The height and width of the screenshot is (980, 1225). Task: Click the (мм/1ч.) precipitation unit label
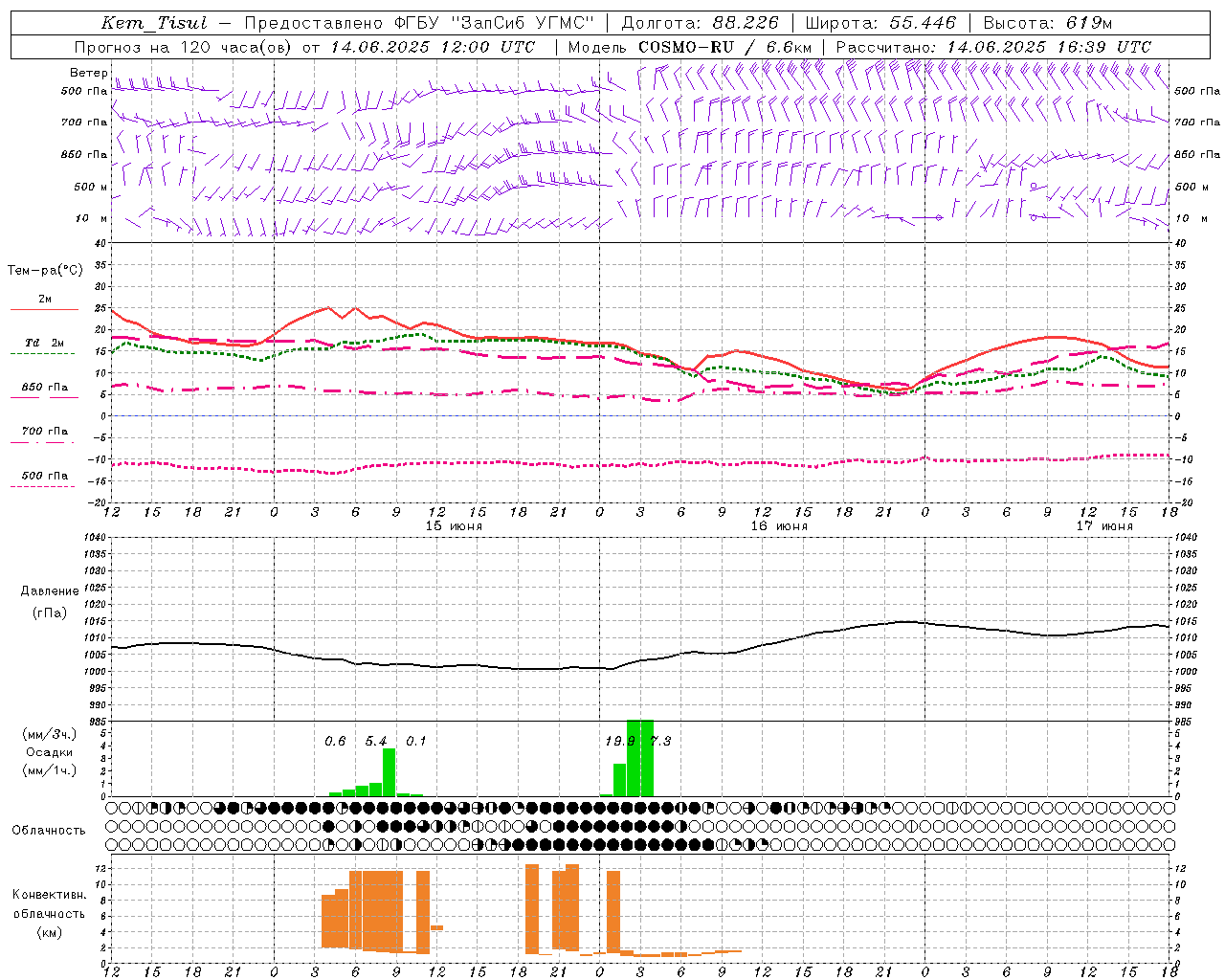pos(50,770)
